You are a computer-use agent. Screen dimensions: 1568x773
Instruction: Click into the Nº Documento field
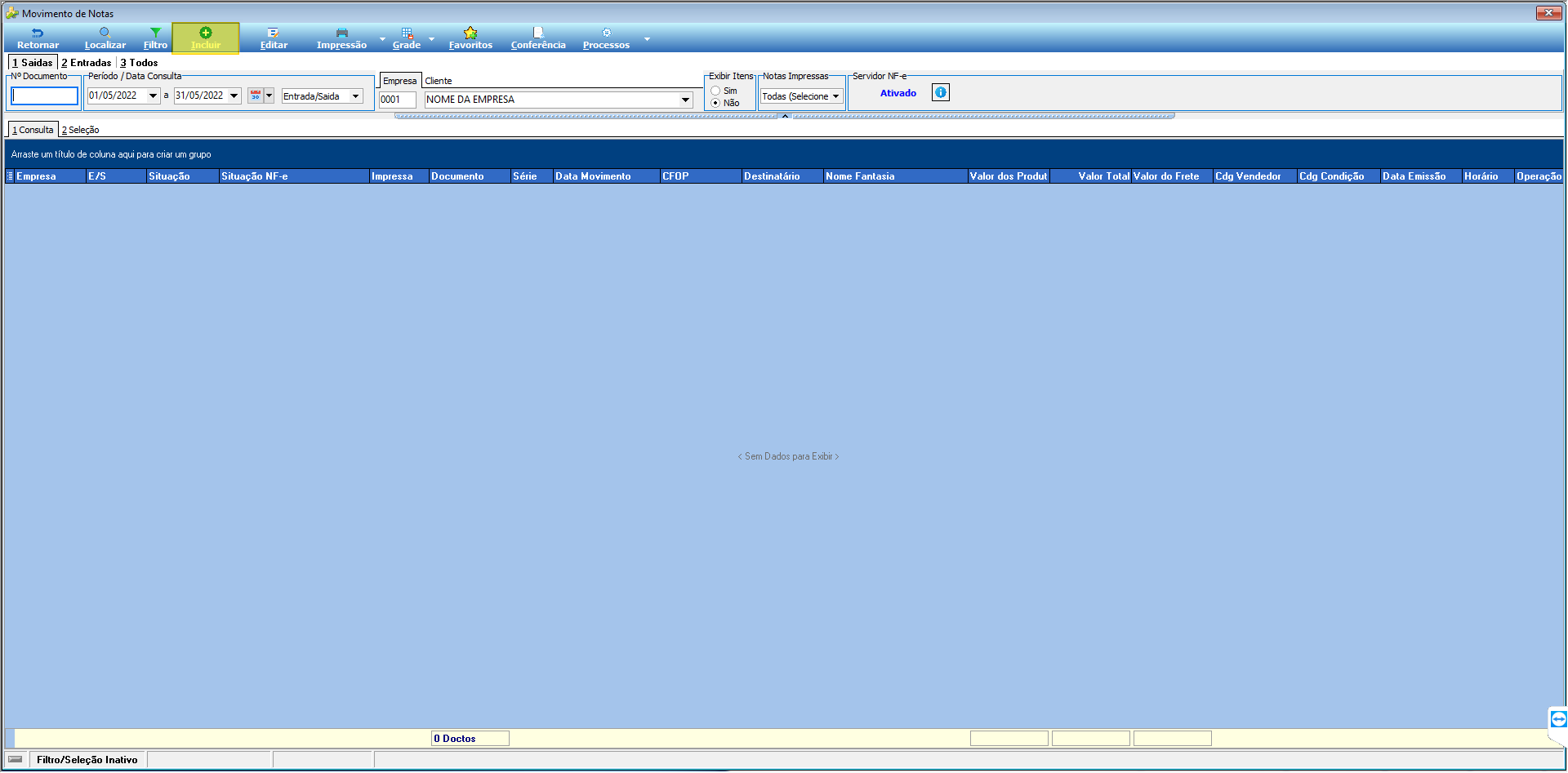click(45, 96)
